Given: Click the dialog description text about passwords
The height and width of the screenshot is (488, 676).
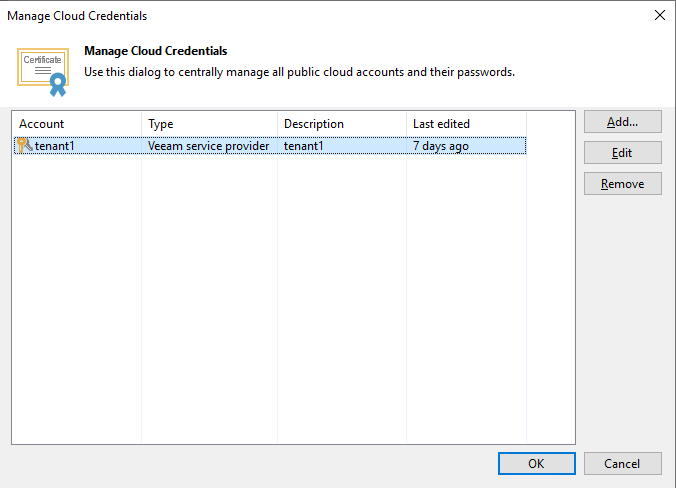Looking at the screenshot, I should tap(299, 72).
